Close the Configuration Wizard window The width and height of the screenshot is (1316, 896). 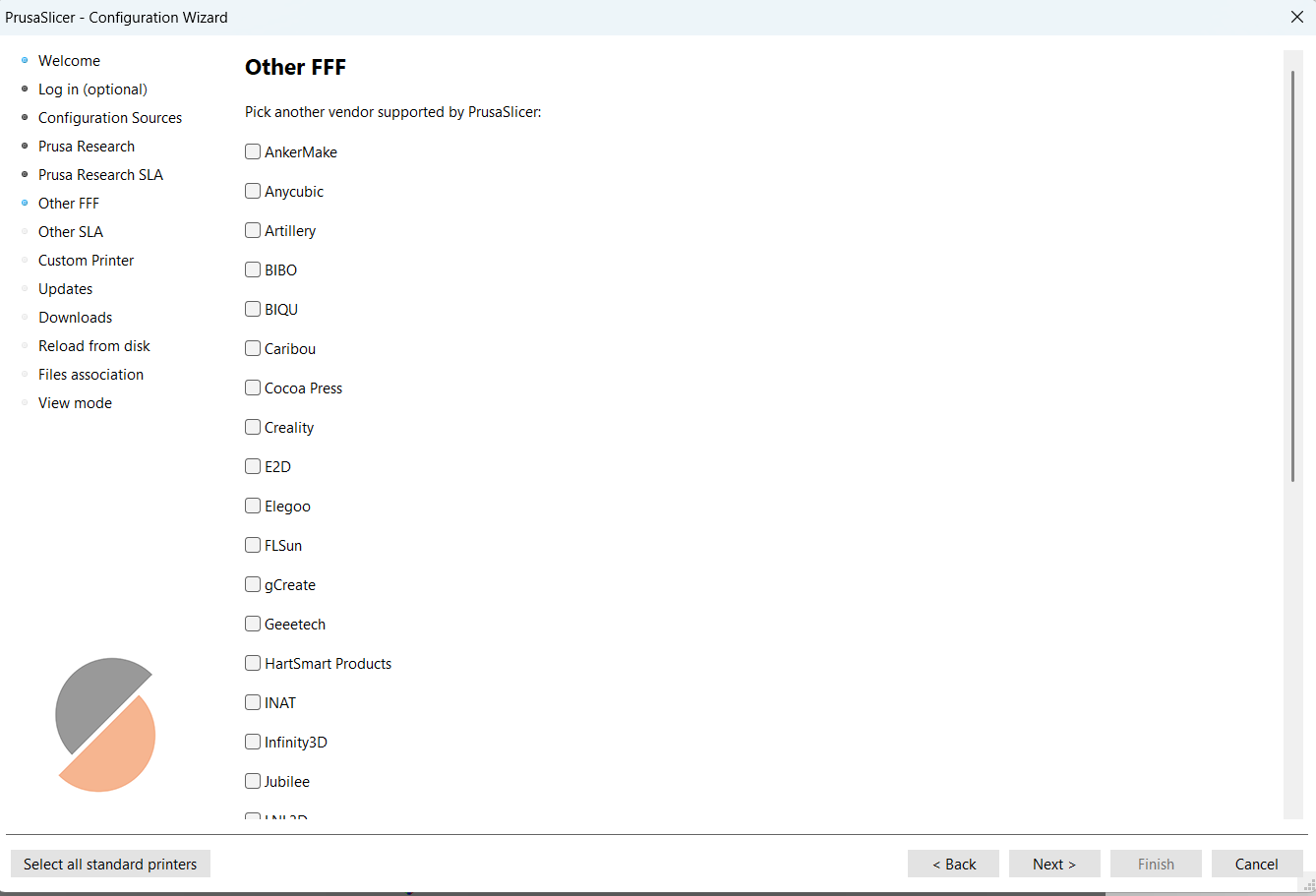click(x=1296, y=17)
